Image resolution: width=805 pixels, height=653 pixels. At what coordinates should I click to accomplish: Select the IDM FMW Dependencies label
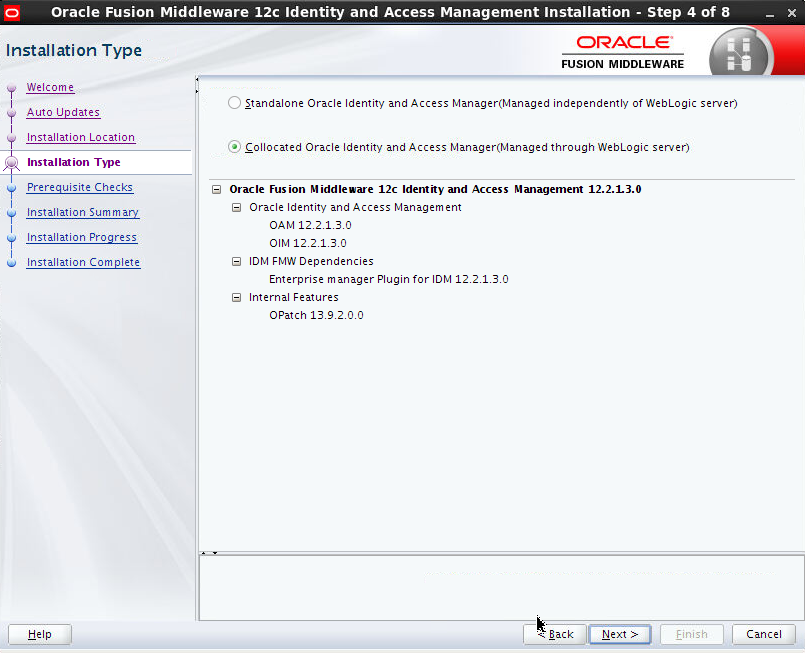point(311,261)
